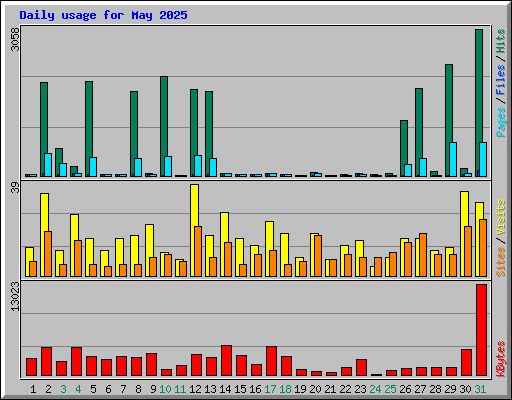Click day label 8 on the axis

138,389
